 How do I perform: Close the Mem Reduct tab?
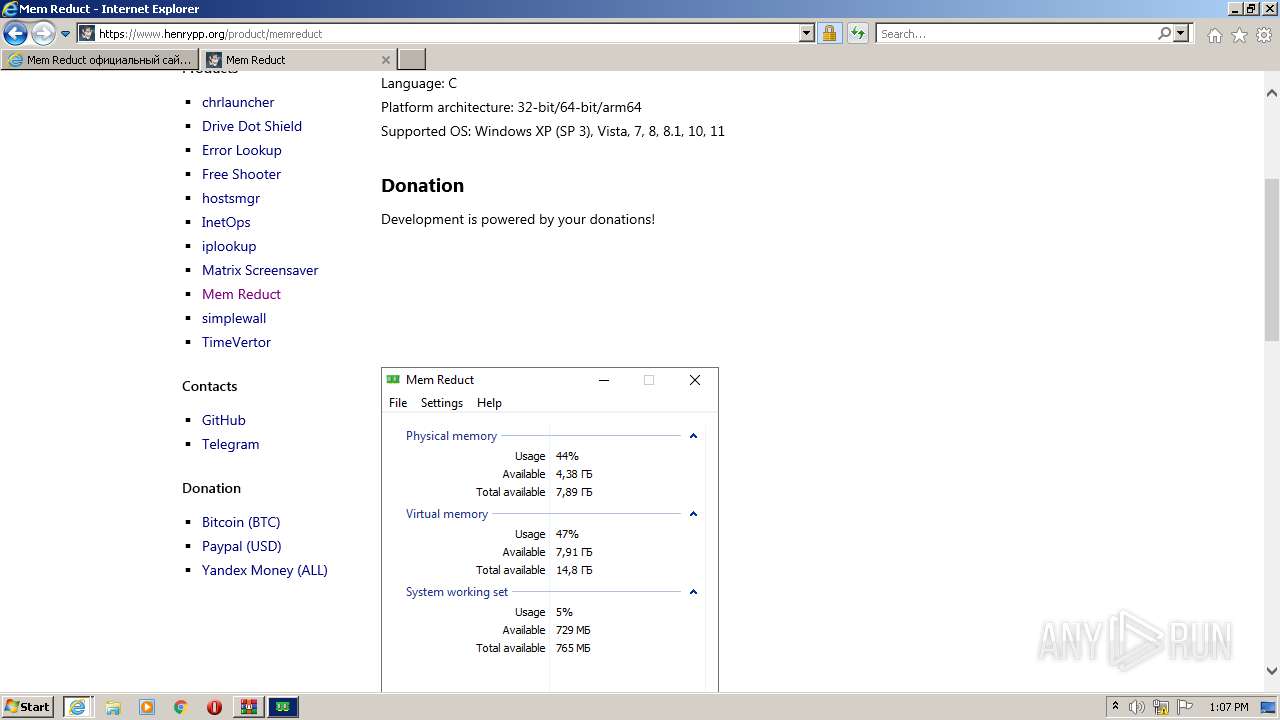coord(387,60)
